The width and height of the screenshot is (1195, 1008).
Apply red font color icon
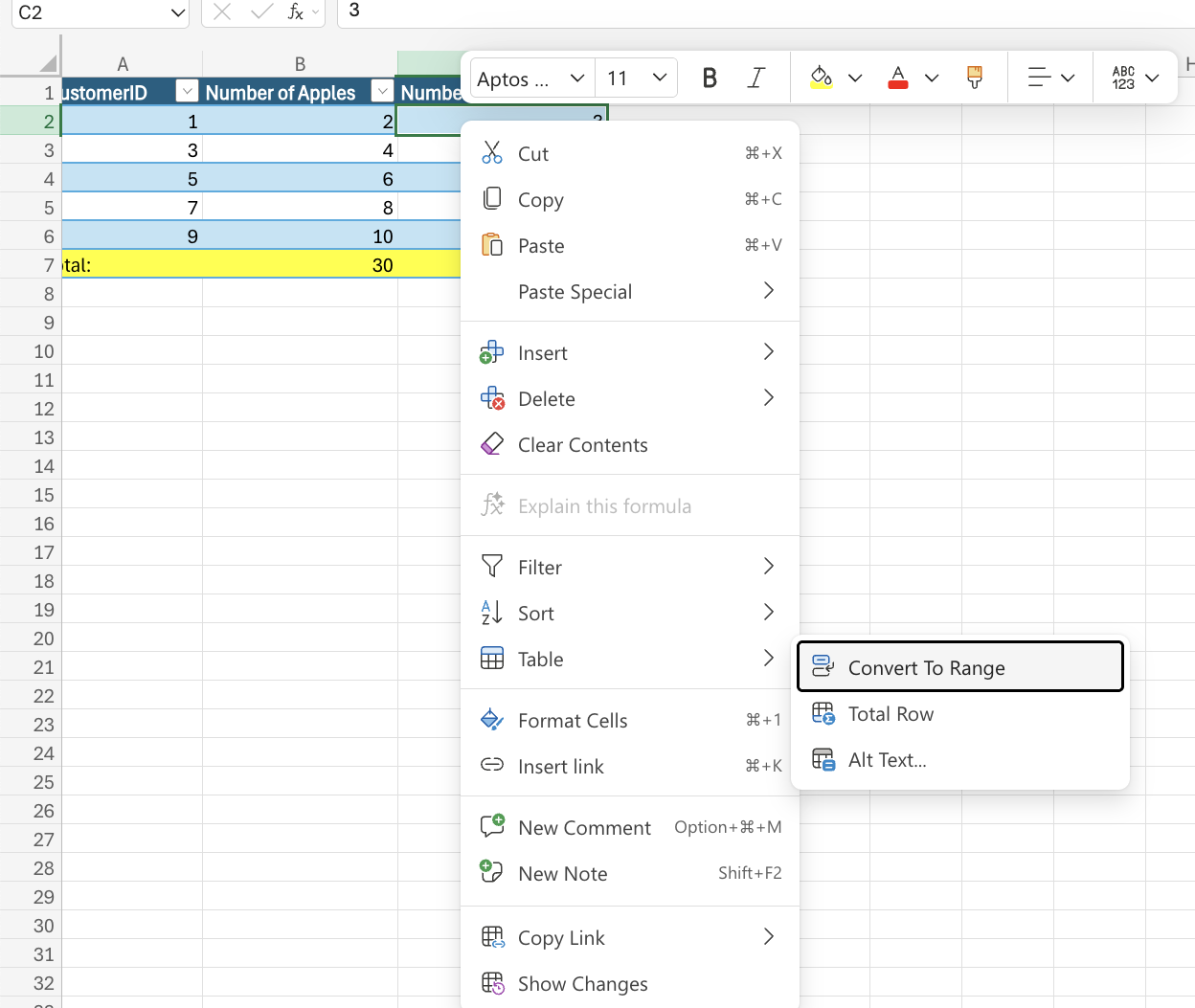897,78
